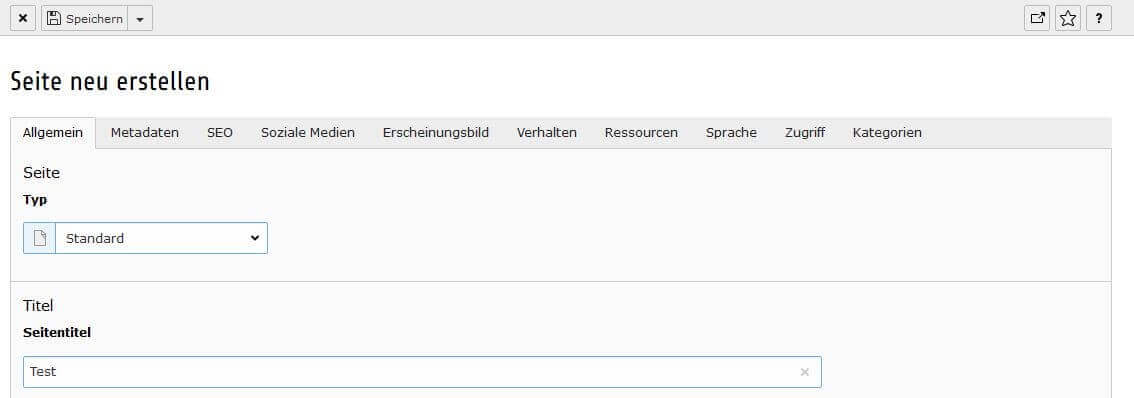The height and width of the screenshot is (398, 1134).
Task: Switch to the Verhalten tab
Action: (x=547, y=133)
